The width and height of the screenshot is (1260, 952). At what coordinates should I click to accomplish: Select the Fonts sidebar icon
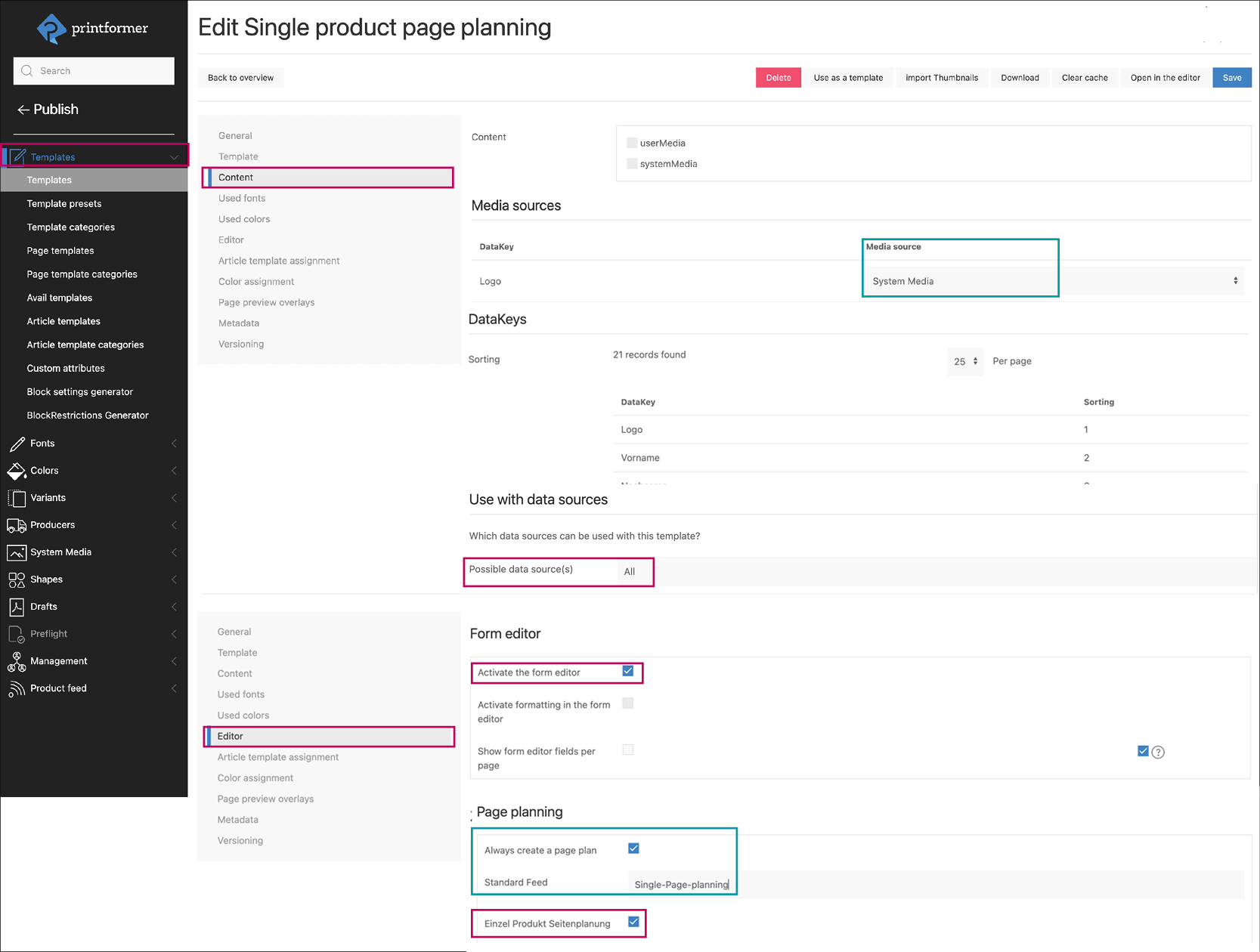tap(17, 444)
